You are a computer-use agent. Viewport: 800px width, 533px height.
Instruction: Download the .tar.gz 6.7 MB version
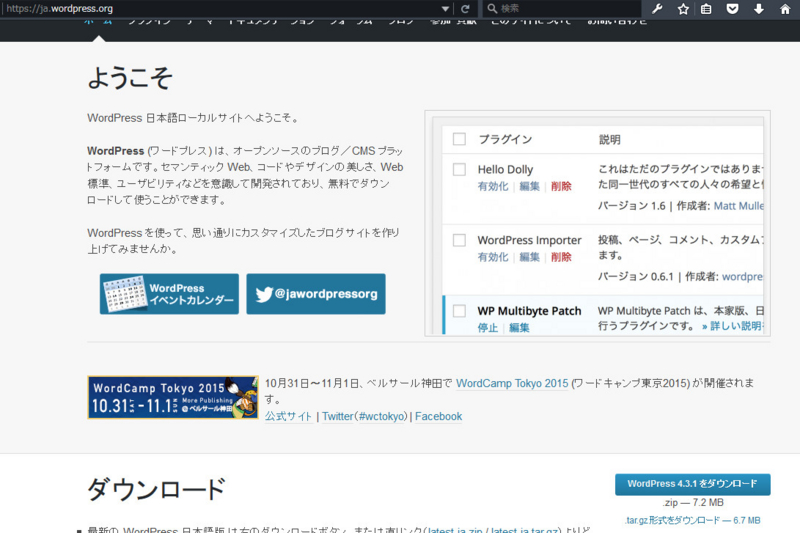pos(692,520)
